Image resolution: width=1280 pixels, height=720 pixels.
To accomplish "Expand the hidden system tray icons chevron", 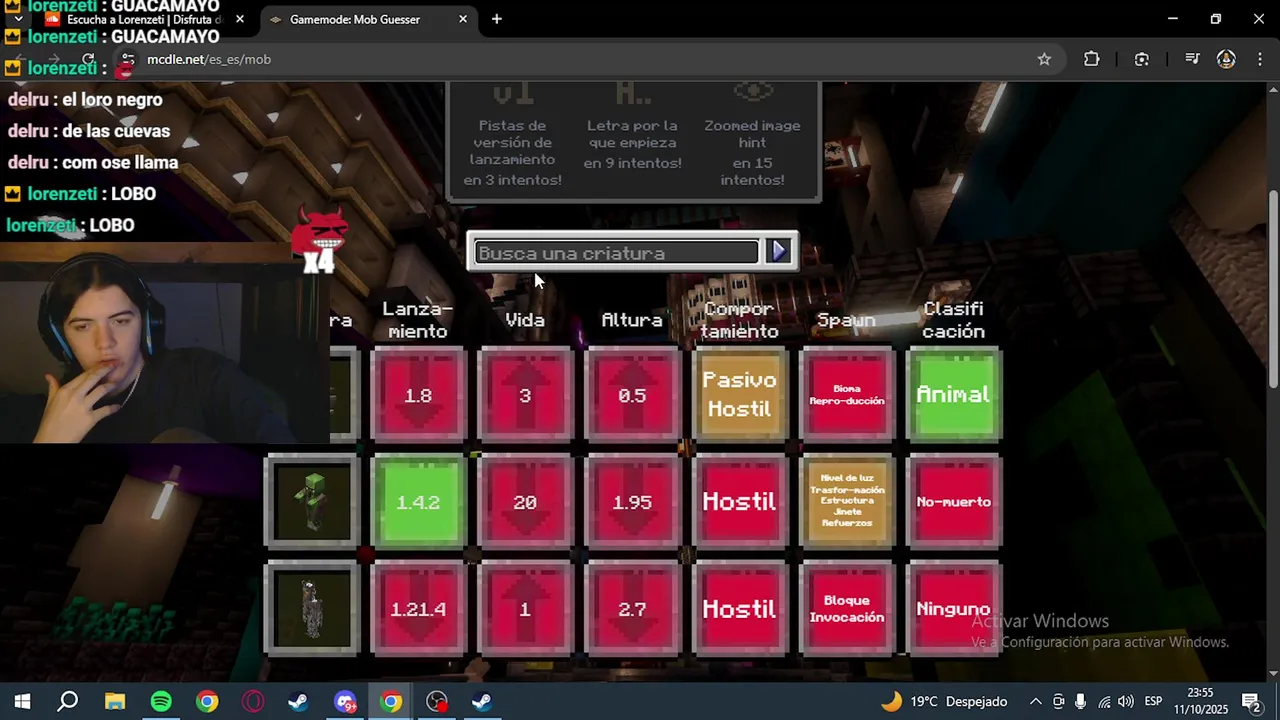I will 1035,702.
